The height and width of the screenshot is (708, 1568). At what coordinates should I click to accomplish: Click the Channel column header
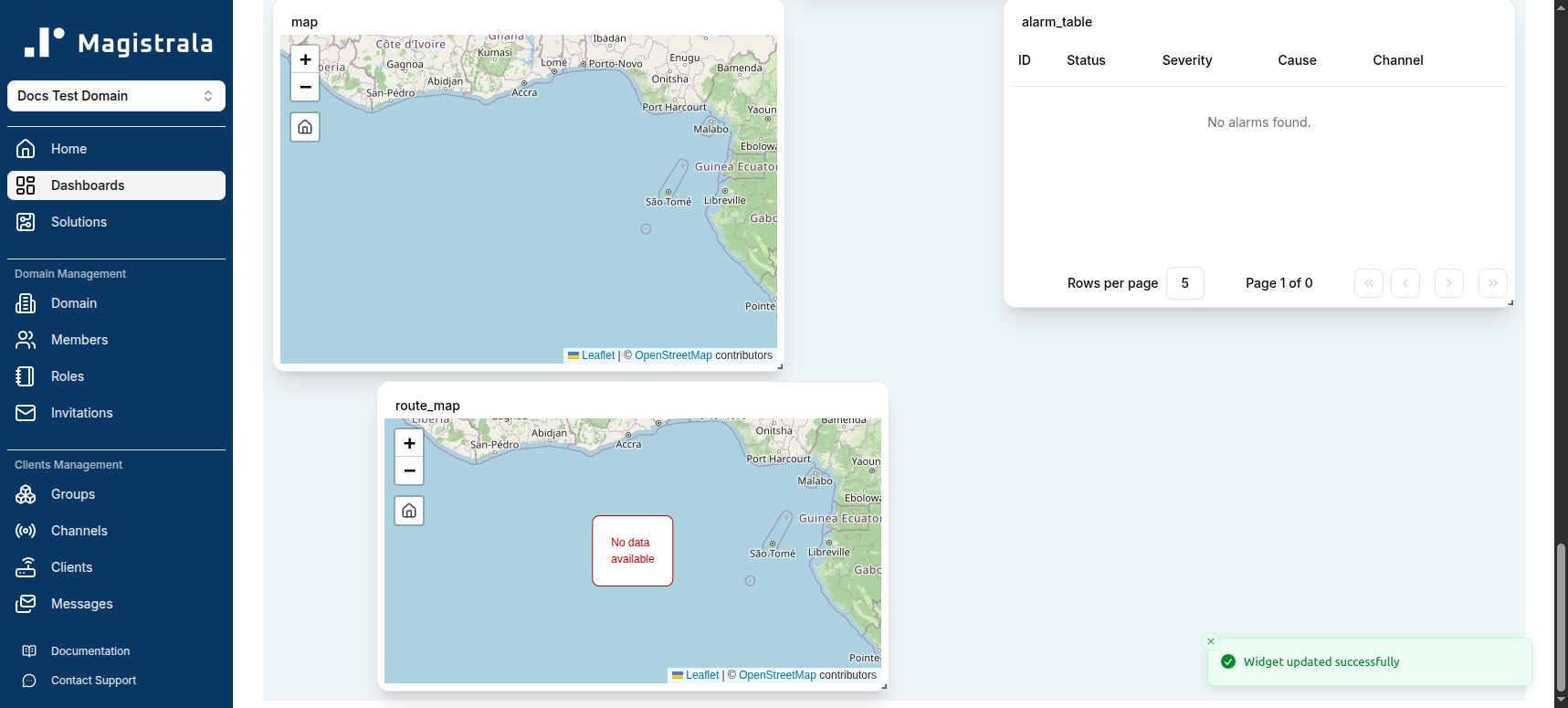point(1397,60)
